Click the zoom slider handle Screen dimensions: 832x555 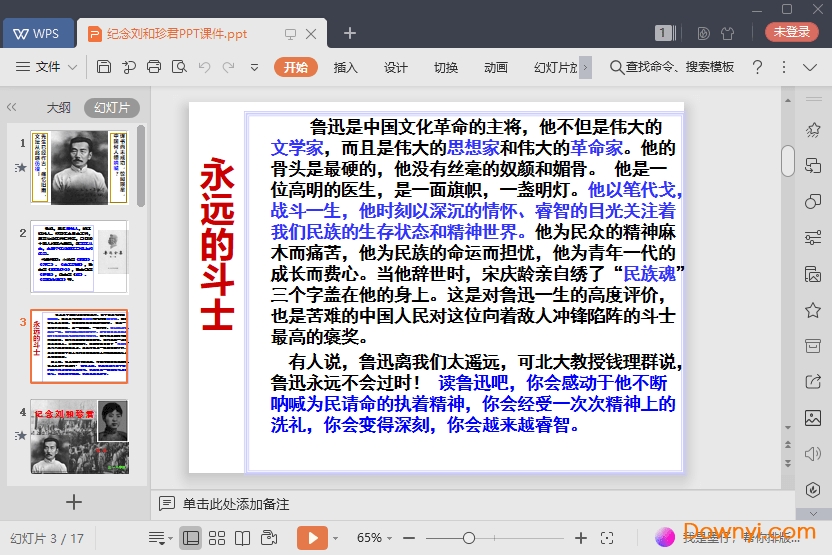[x=468, y=538]
